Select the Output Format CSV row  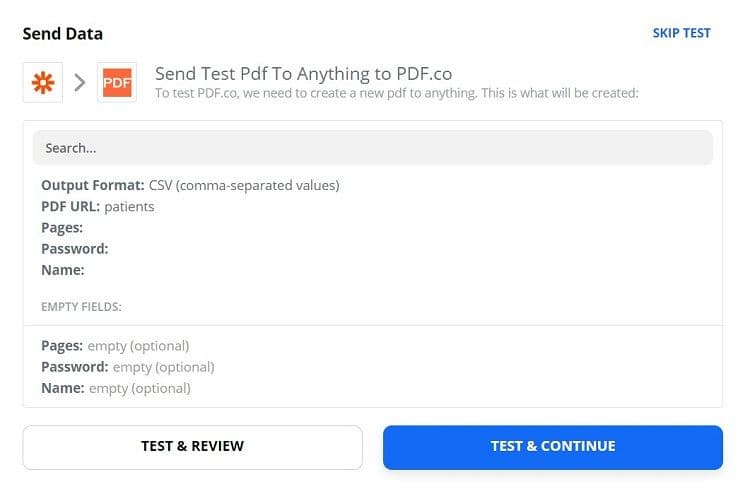(x=190, y=185)
